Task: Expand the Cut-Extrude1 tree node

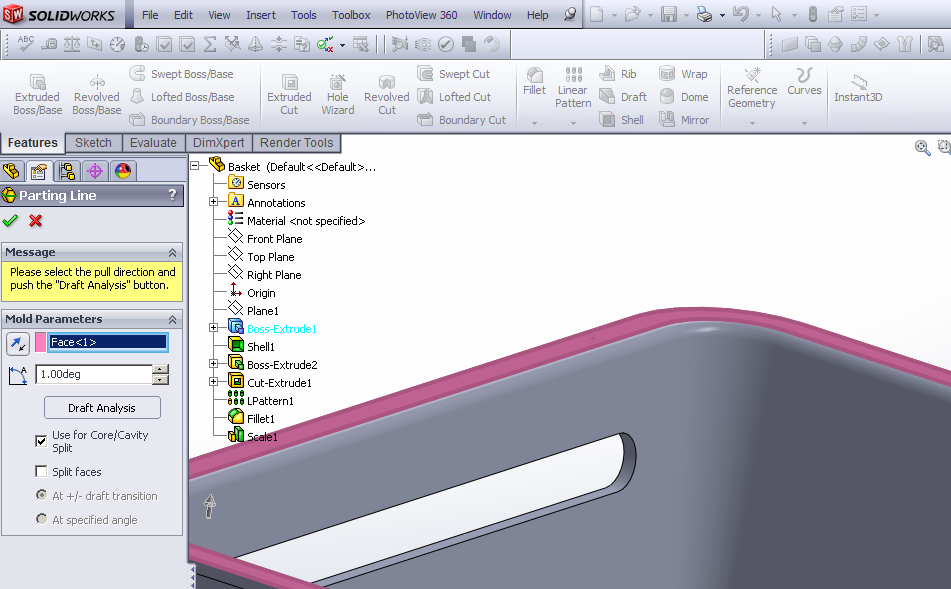Action: pos(213,382)
